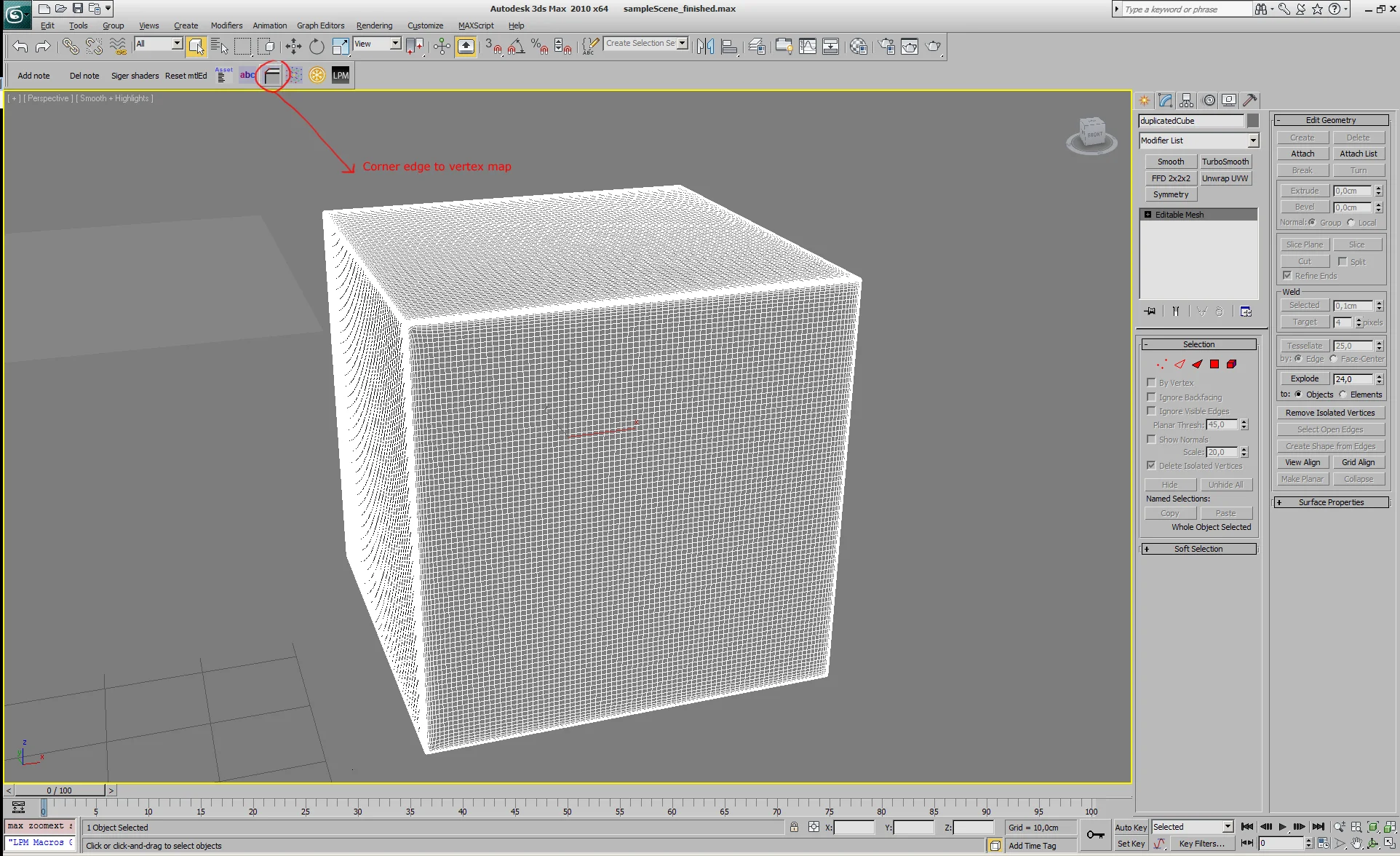Toggle Ignore Backfacing checkbox
The height and width of the screenshot is (856, 1400).
click(1151, 397)
